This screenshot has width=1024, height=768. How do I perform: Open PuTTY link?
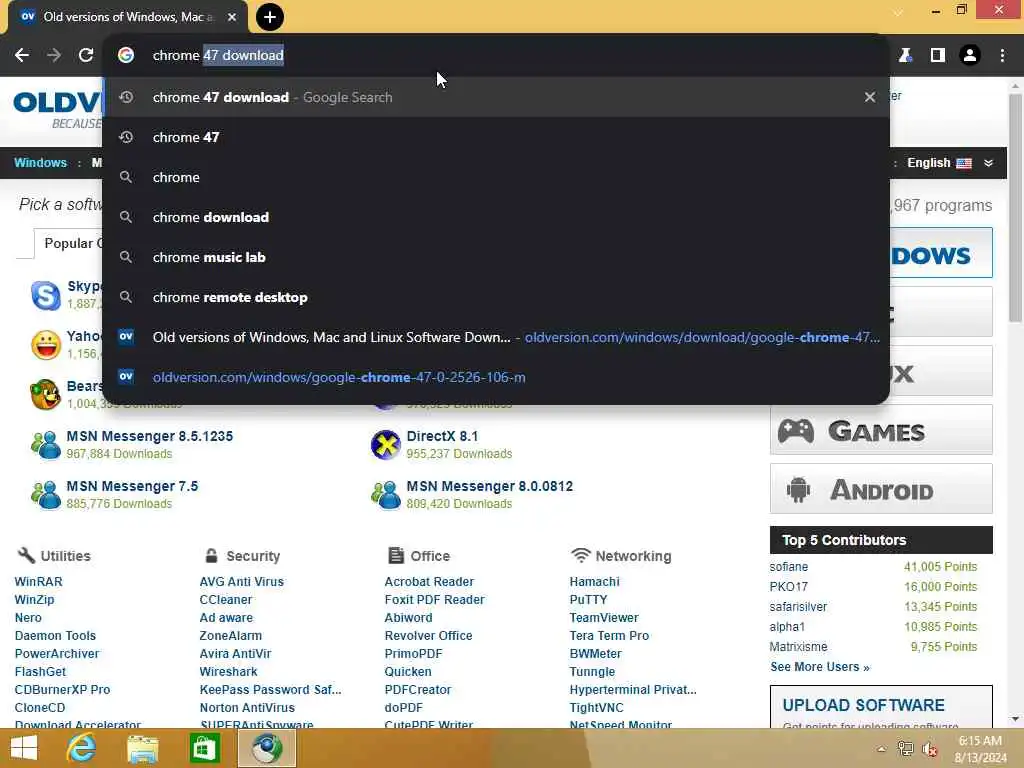click(x=588, y=600)
